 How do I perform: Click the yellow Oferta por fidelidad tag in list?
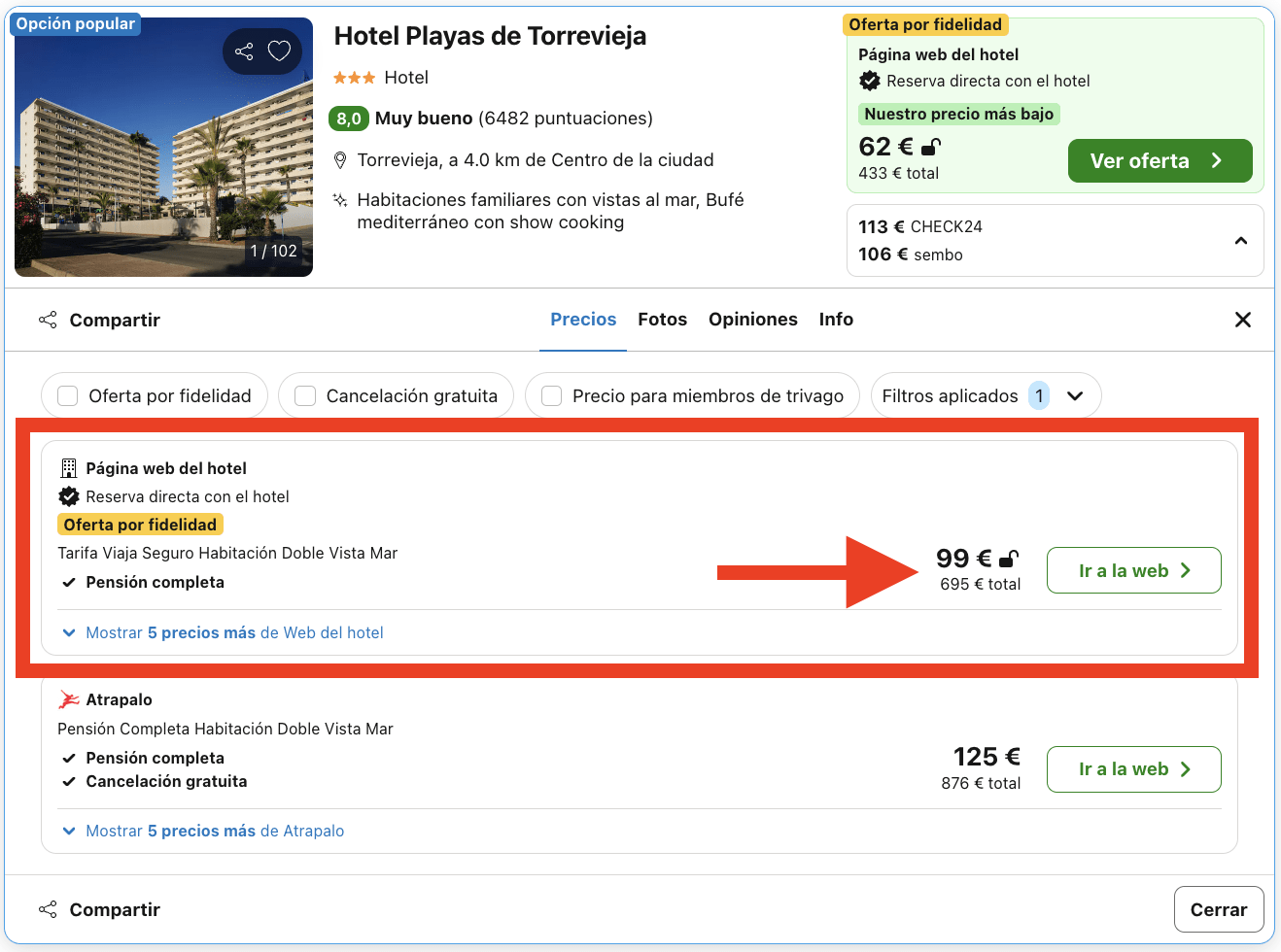click(140, 525)
